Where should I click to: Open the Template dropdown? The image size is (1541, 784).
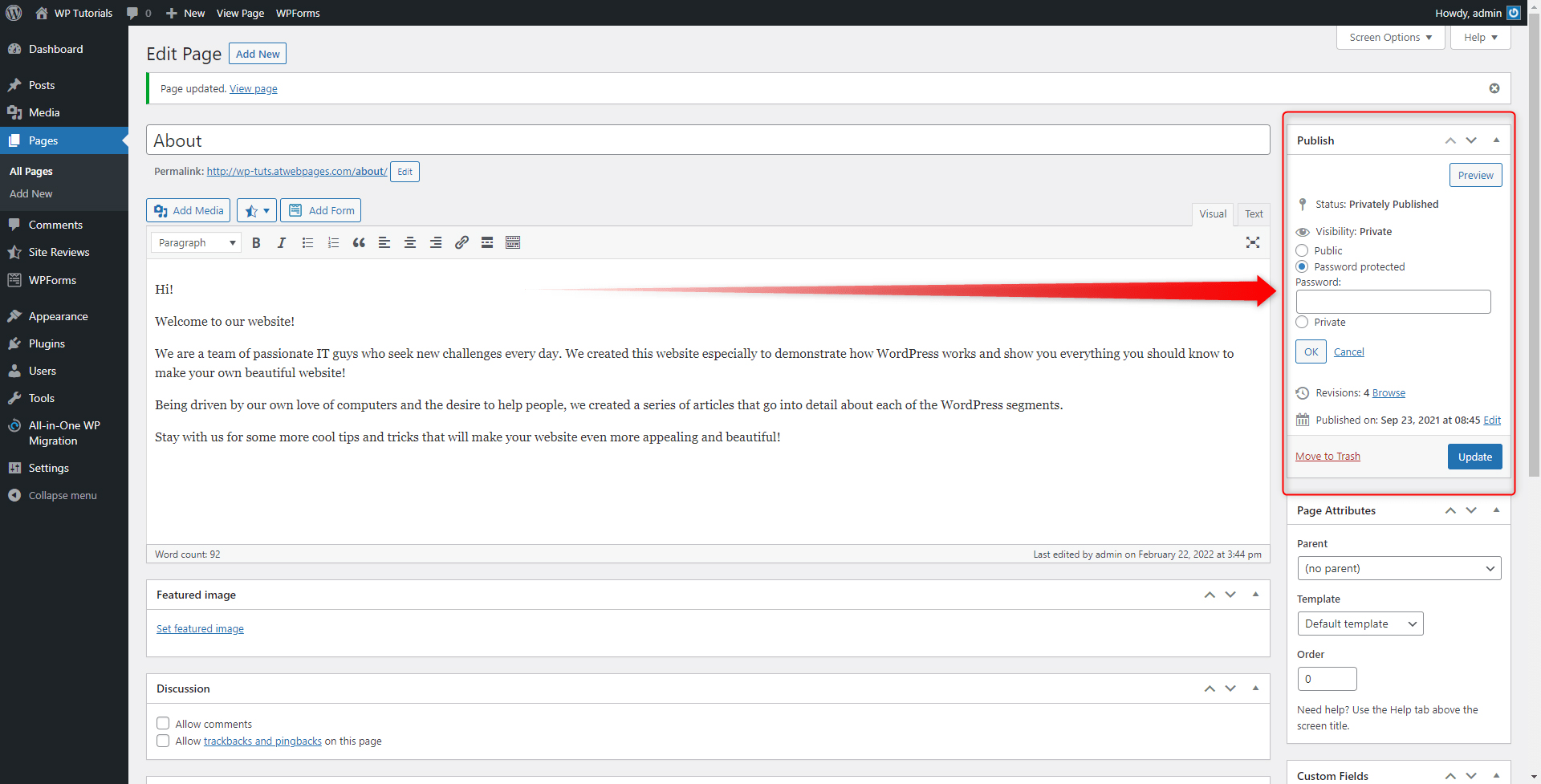pos(1360,624)
